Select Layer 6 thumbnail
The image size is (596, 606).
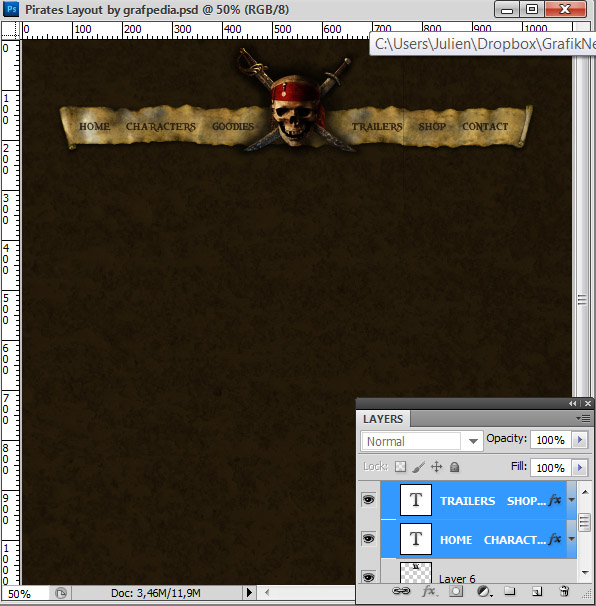pos(416,573)
